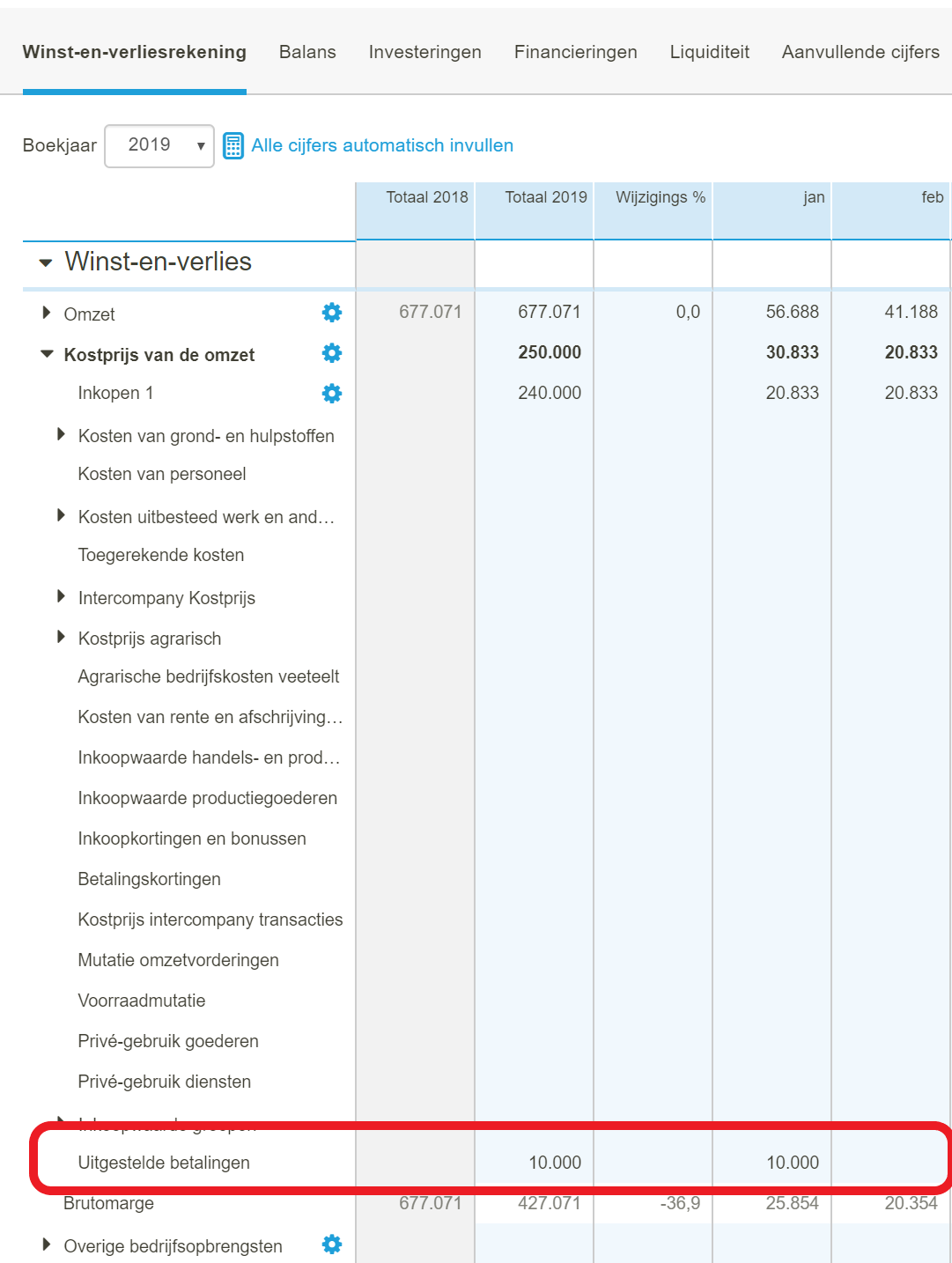
Task: Select the Omzet Totaal 2019 cell 677.071
Action: [x=550, y=312]
